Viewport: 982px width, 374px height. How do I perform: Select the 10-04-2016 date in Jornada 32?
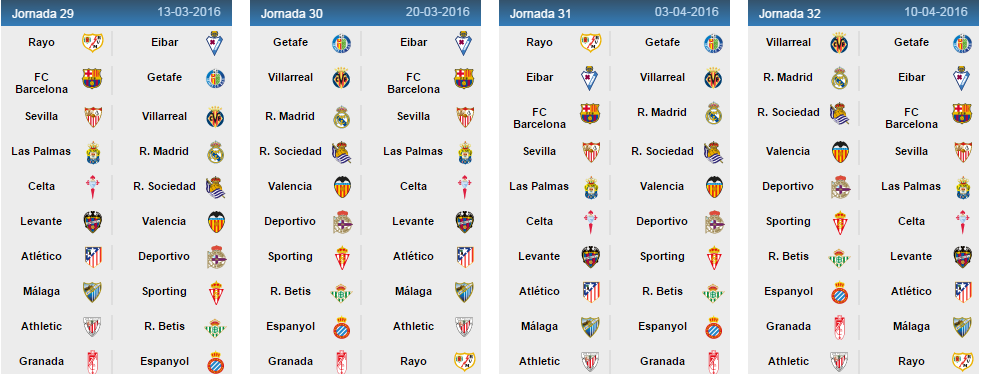coord(936,12)
